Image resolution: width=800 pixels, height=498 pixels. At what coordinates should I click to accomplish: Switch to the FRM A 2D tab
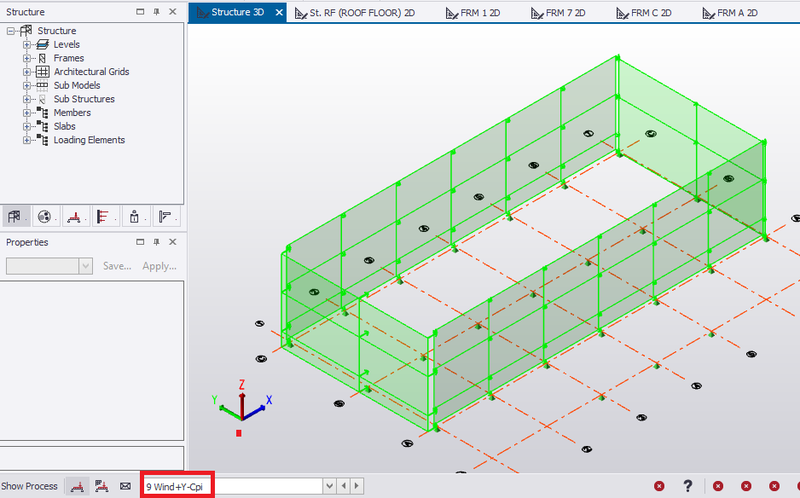[730, 13]
